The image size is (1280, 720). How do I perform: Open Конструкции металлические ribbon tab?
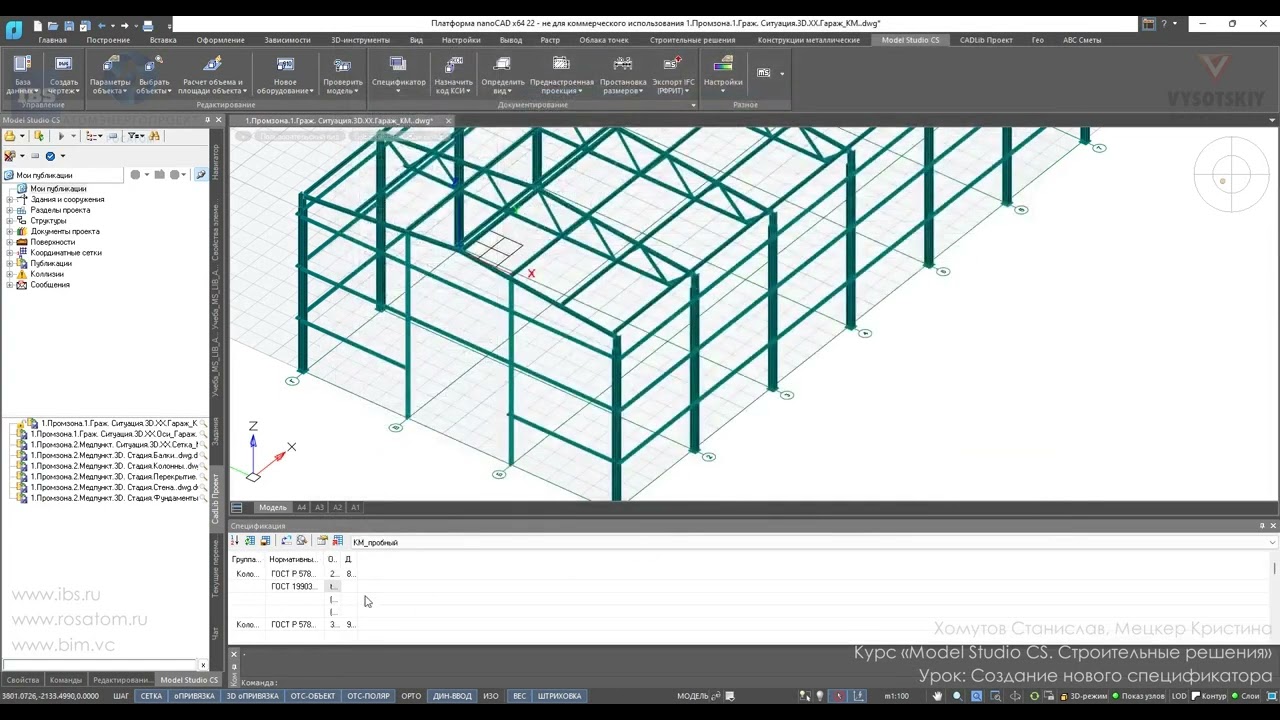click(x=808, y=40)
